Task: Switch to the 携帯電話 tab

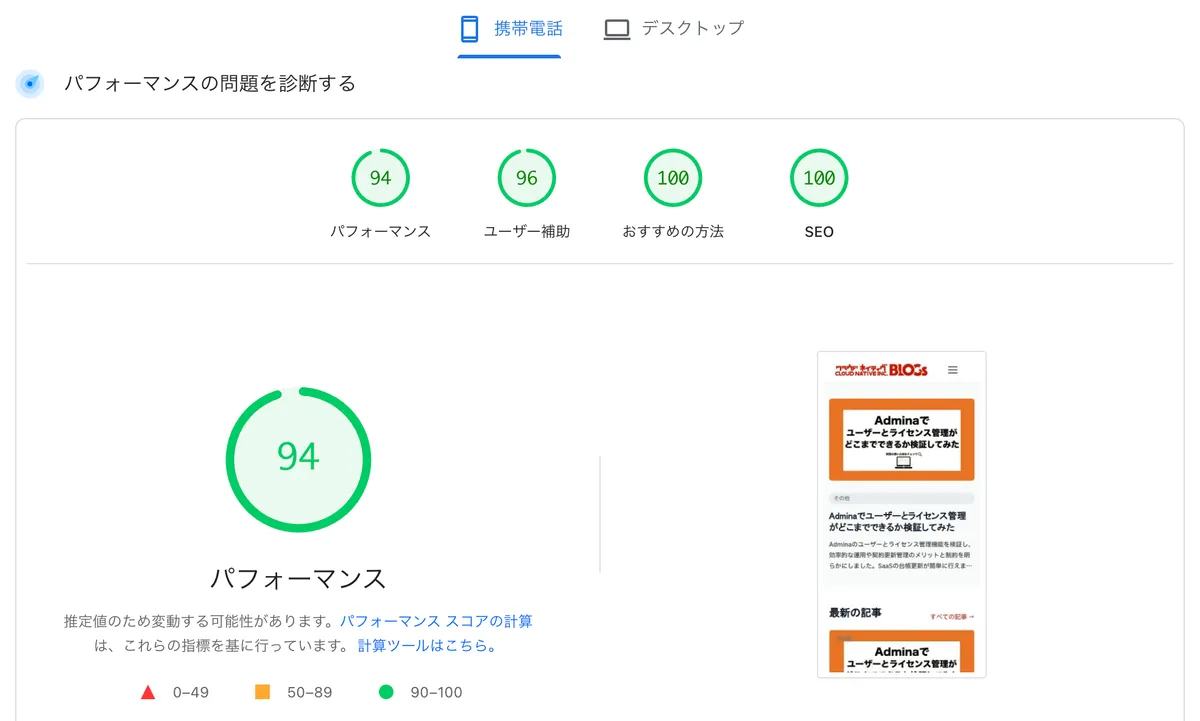Action: click(x=509, y=29)
